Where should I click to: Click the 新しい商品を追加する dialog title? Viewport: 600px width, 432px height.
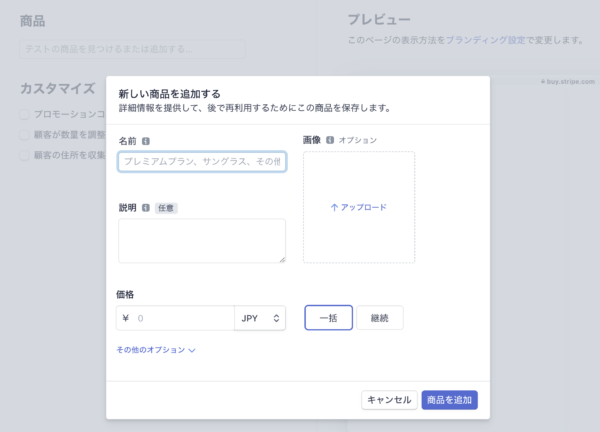pyautogui.click(x=170, y=94)
